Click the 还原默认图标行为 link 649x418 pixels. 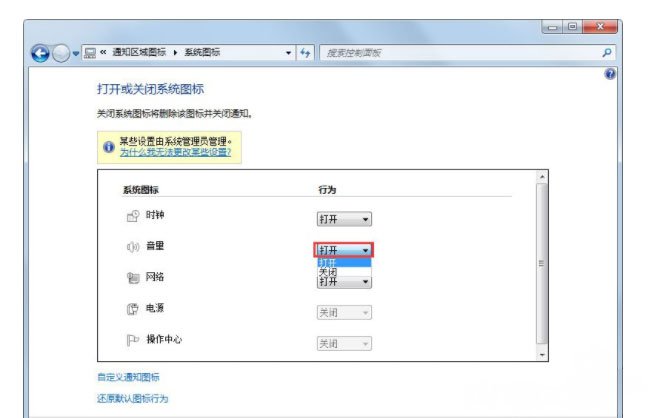click(133, 399)
